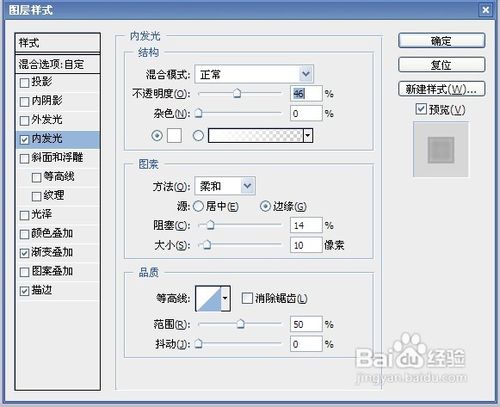The image size is (500, 407).
Task: Select the 样式 panel header
Action: (58, 43)
